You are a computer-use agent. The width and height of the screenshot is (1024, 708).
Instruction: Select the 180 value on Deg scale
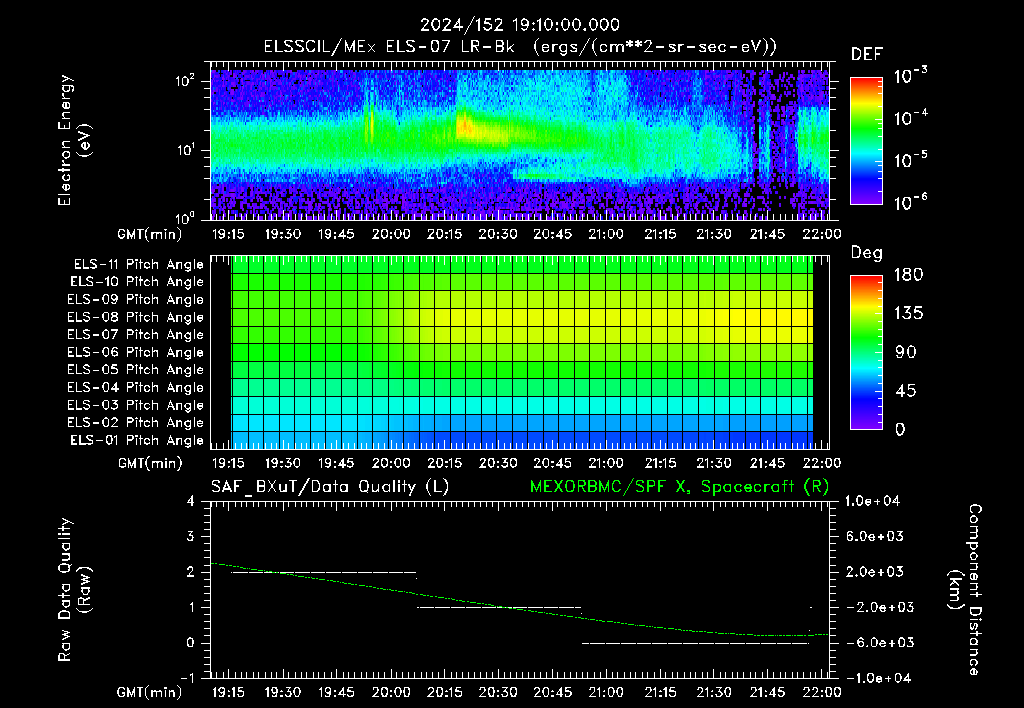click(909, 274)
